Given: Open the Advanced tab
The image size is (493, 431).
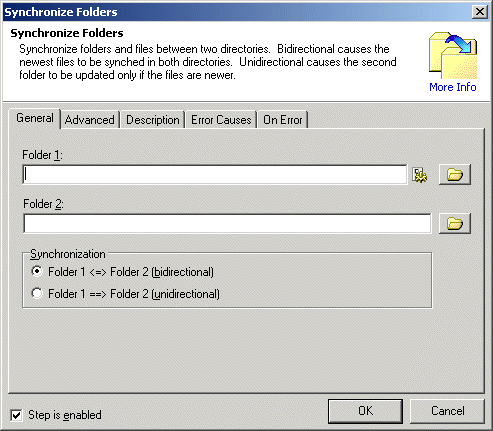Looking at the screenshot, I should [90, 120].
